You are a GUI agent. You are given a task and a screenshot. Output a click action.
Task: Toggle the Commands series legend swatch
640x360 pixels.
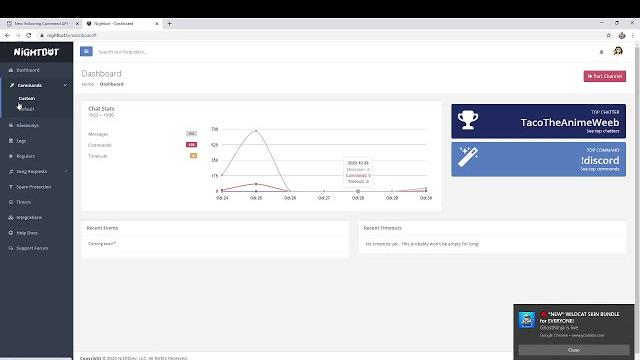click(191, 144)
